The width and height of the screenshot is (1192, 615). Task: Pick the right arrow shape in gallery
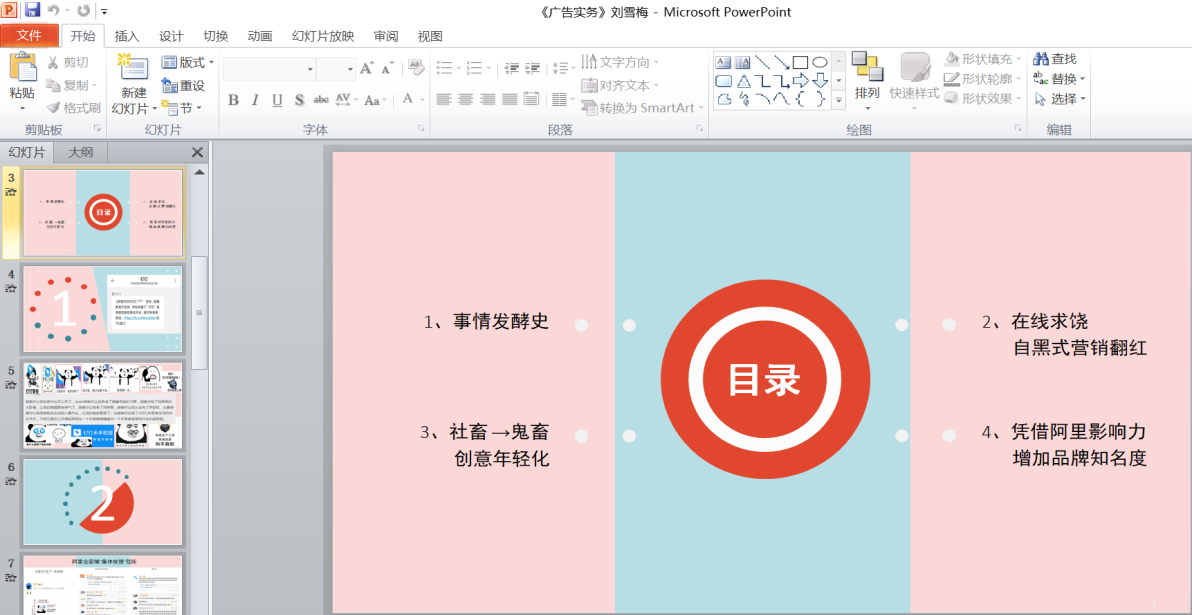tap(800, 80)
